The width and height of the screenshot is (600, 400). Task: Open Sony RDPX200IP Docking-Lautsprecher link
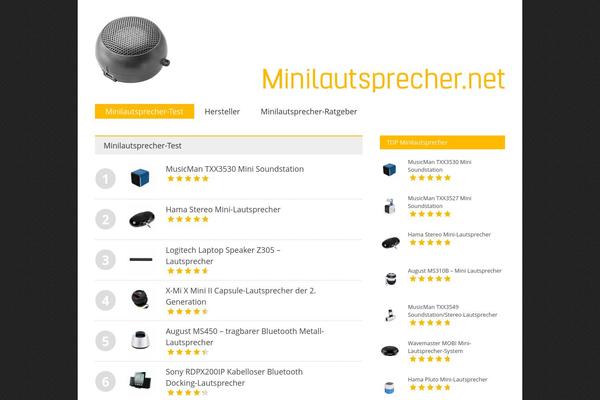pos(234,377)
